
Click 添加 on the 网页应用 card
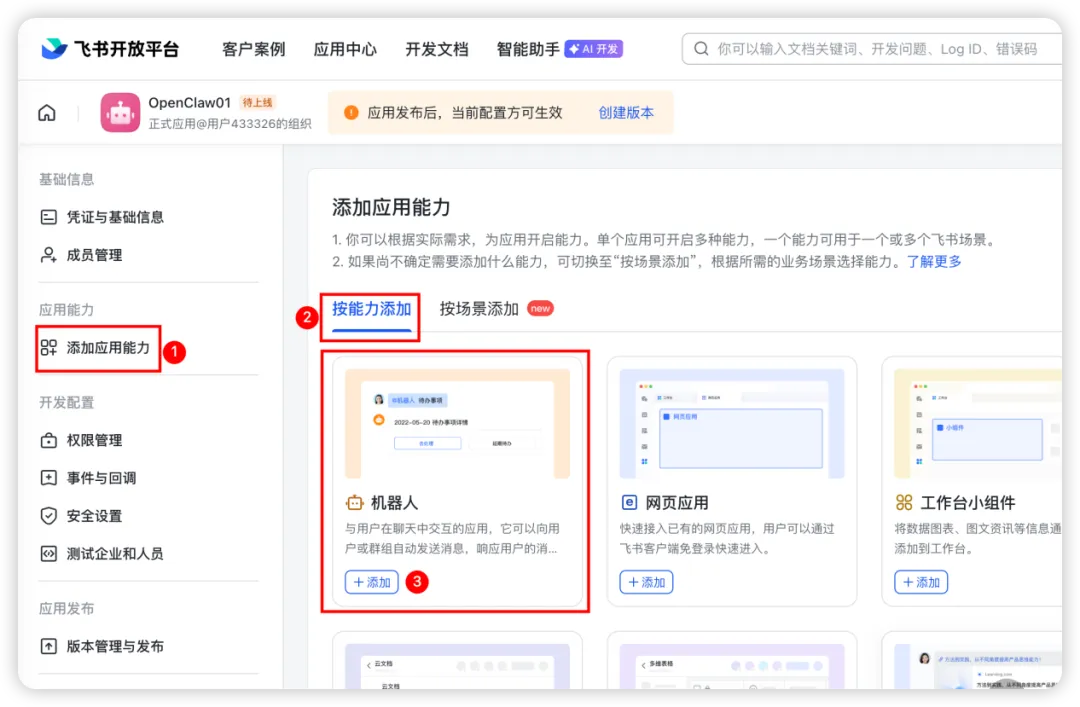point(646,581)
